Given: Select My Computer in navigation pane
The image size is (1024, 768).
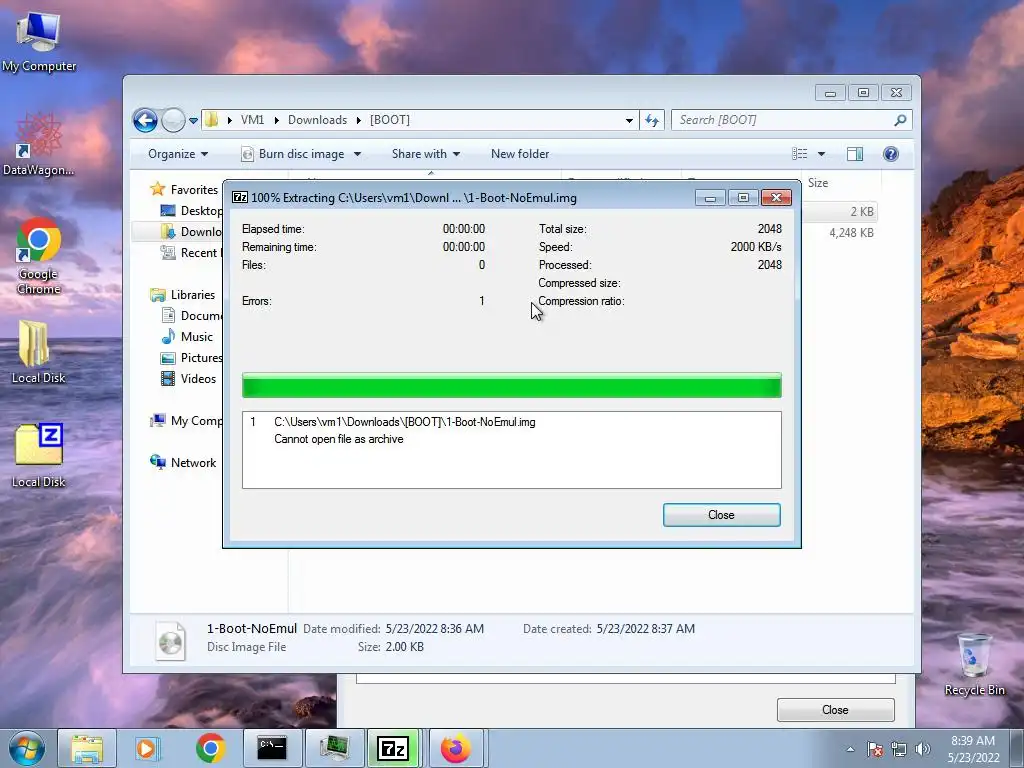Looking at the screenshot, I should tap(186, 421).
